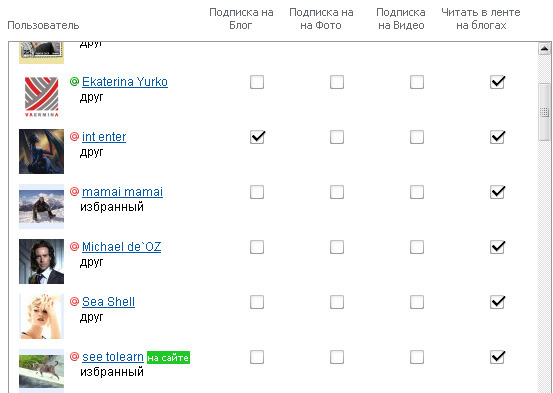
Task: Open the mamai mamai profile link
Action: 122,192
